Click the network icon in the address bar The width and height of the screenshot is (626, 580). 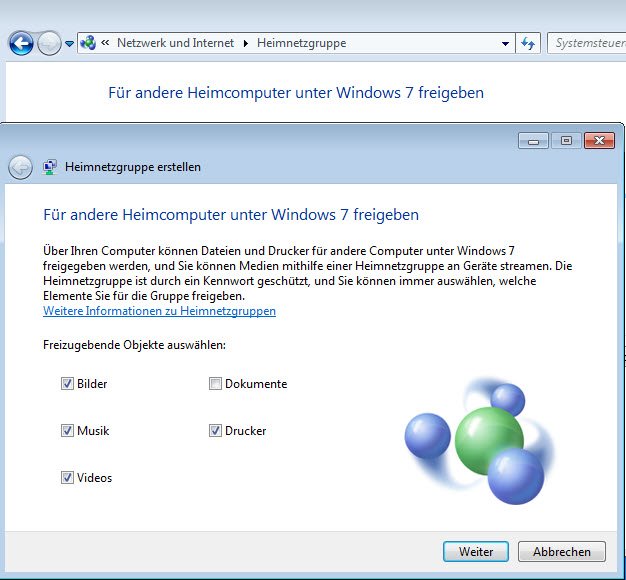88,43
